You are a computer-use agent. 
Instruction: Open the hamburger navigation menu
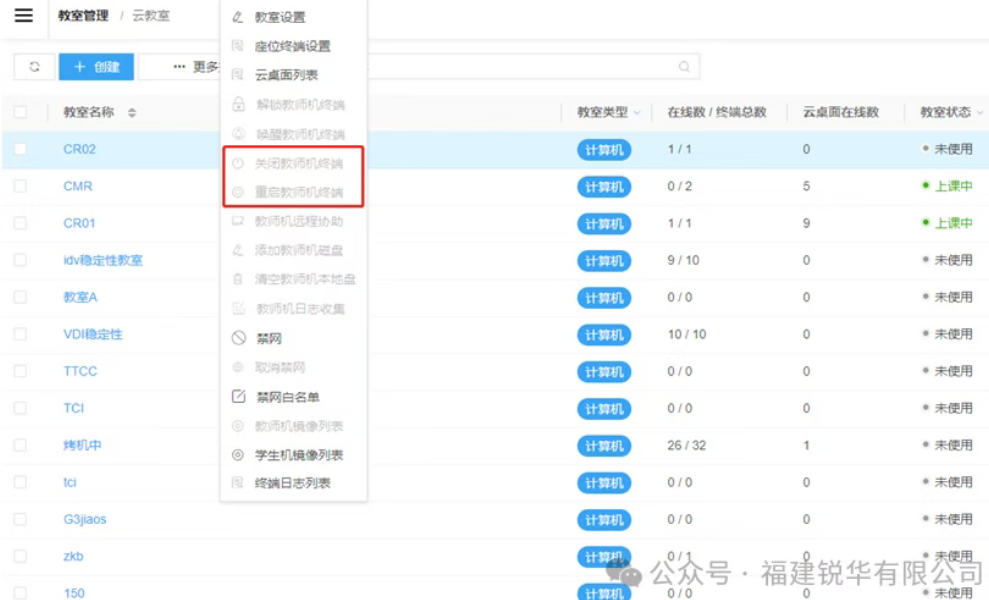(22, 15)
